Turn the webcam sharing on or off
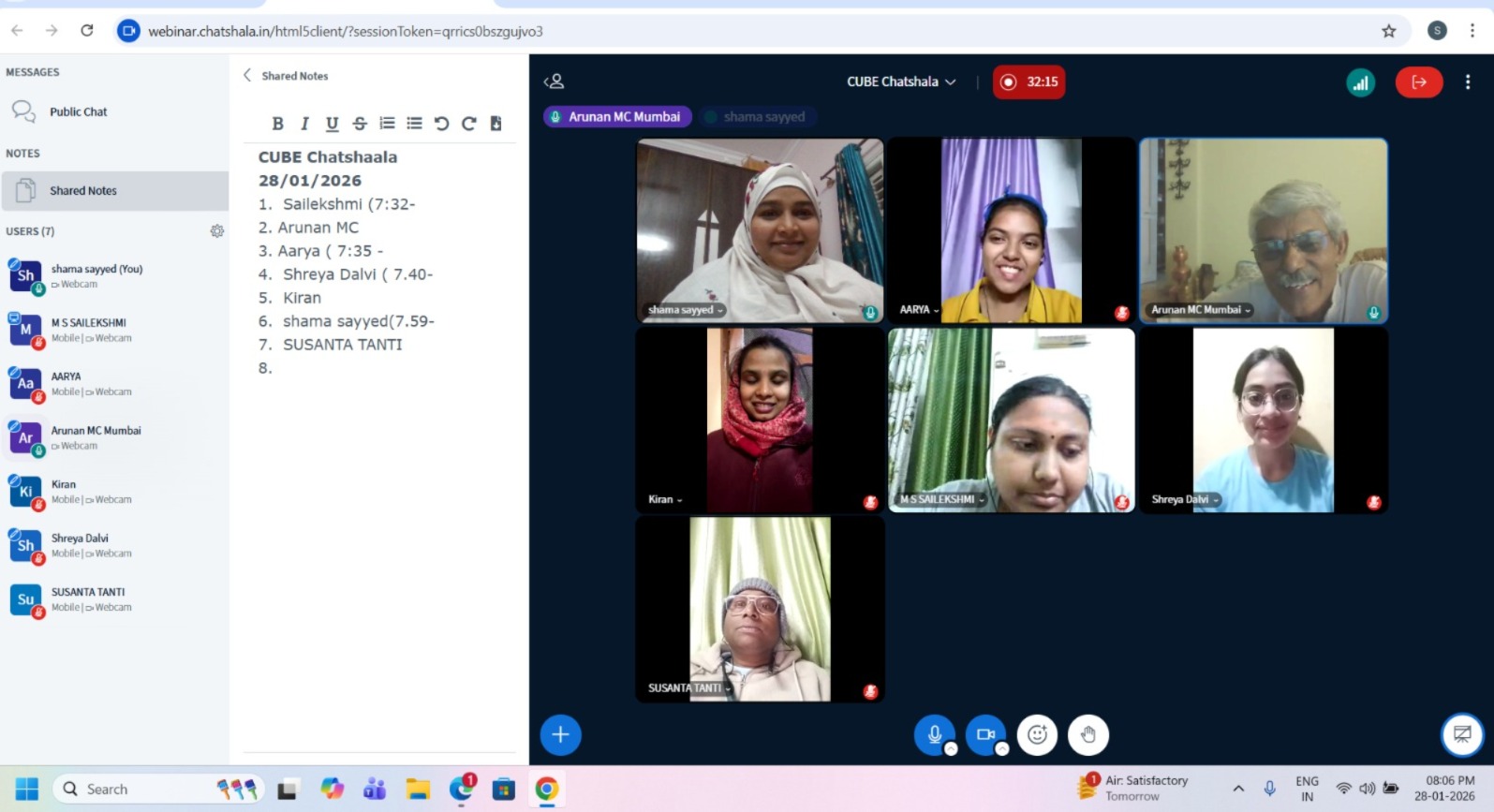Image resolution: width=1494 pixels, height=812 pixels. (984, 734)
